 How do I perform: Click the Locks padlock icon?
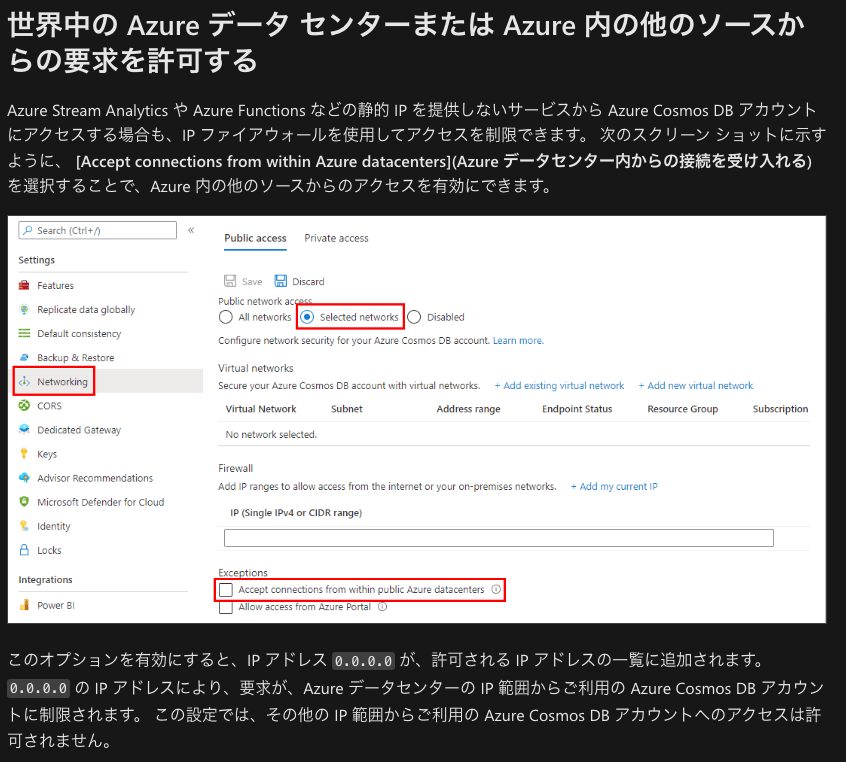pos(24,550)
